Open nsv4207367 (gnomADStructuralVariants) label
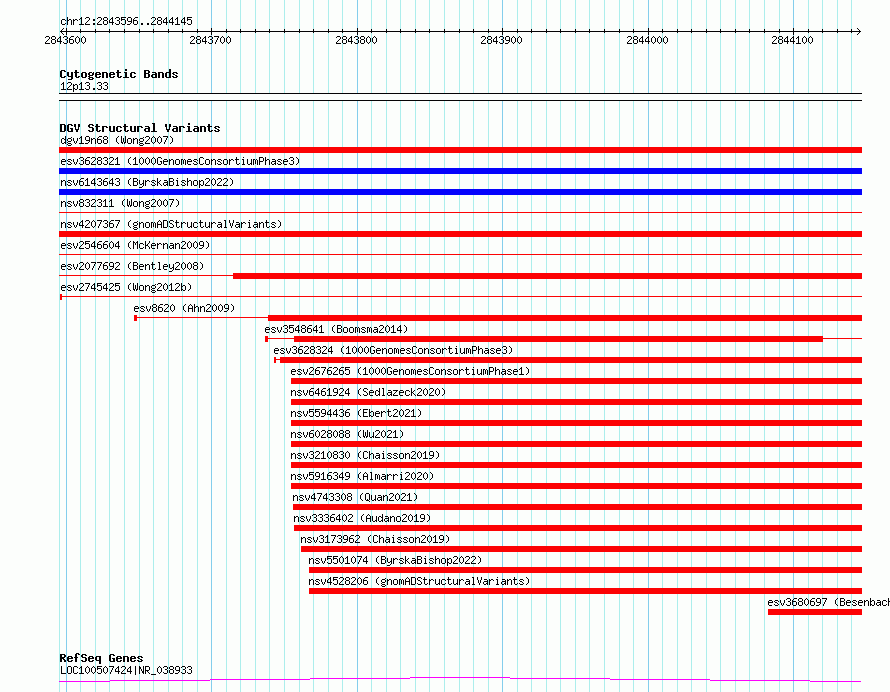Screen dimensions: 890x692 [x=171, y=224]
